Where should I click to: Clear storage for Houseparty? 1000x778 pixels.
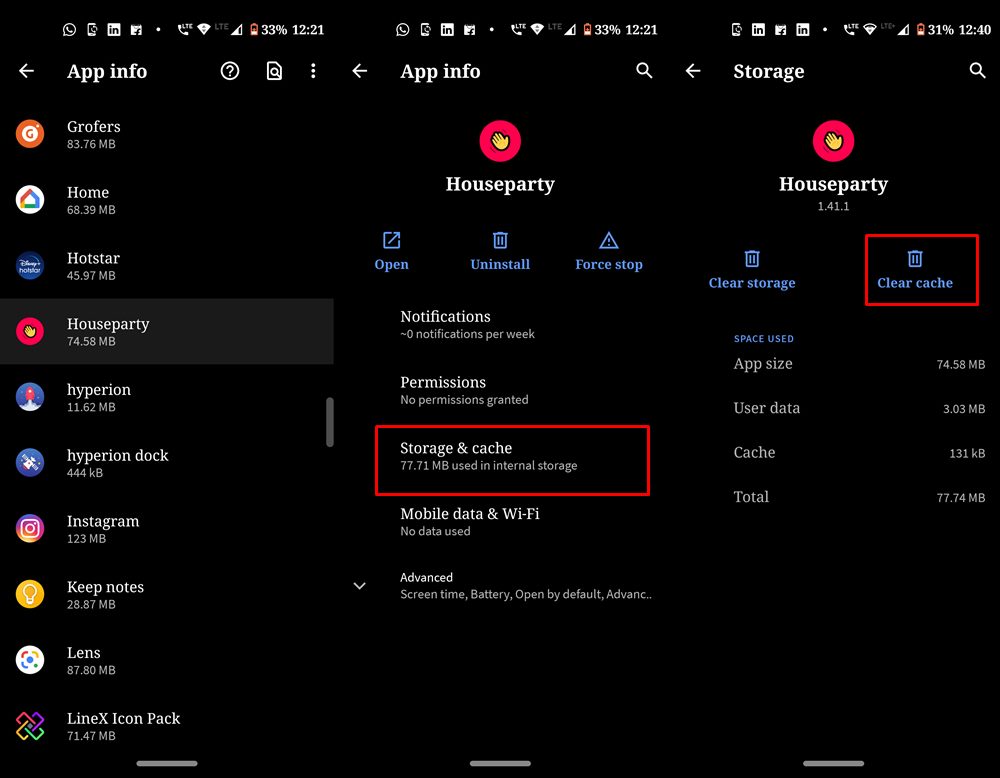752,270
